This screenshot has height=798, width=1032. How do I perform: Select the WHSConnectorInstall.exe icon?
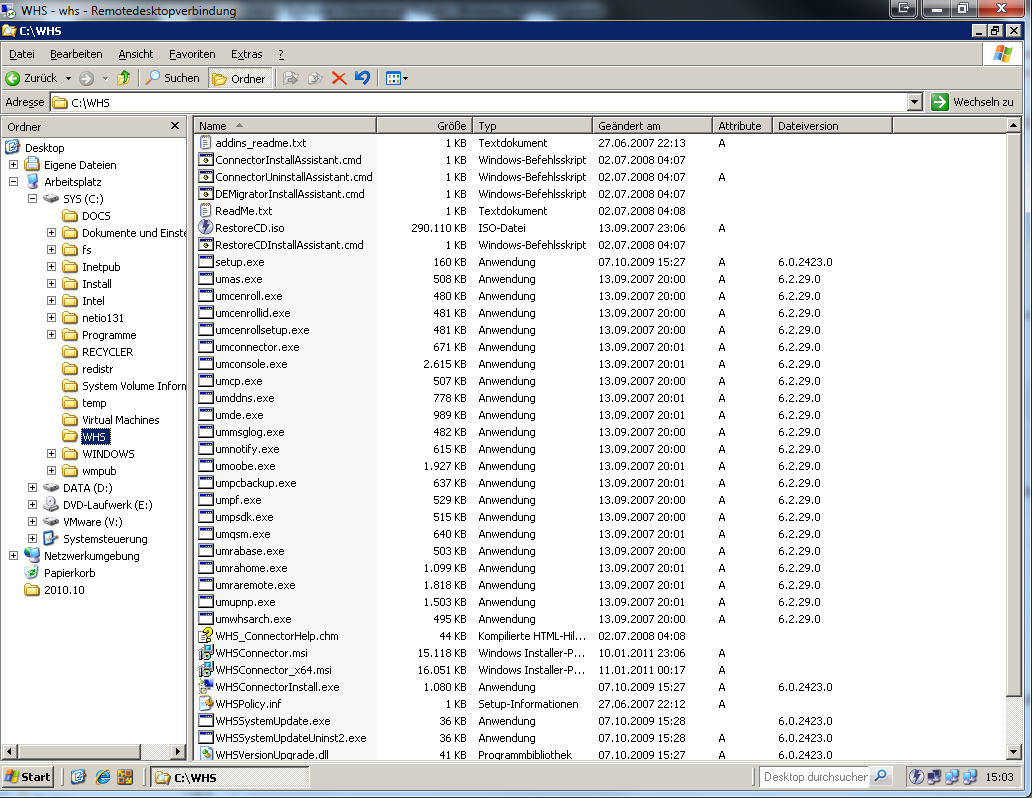tap(205, 687)
